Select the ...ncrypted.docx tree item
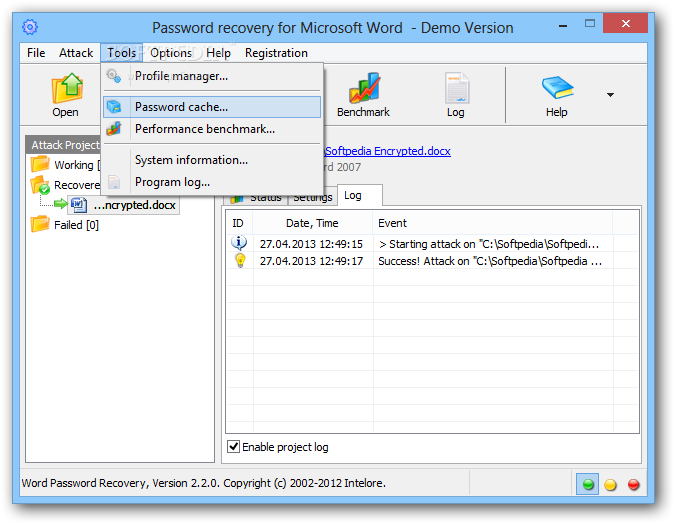This screenshot has width=675, height=524. click(x=124, y=205)
